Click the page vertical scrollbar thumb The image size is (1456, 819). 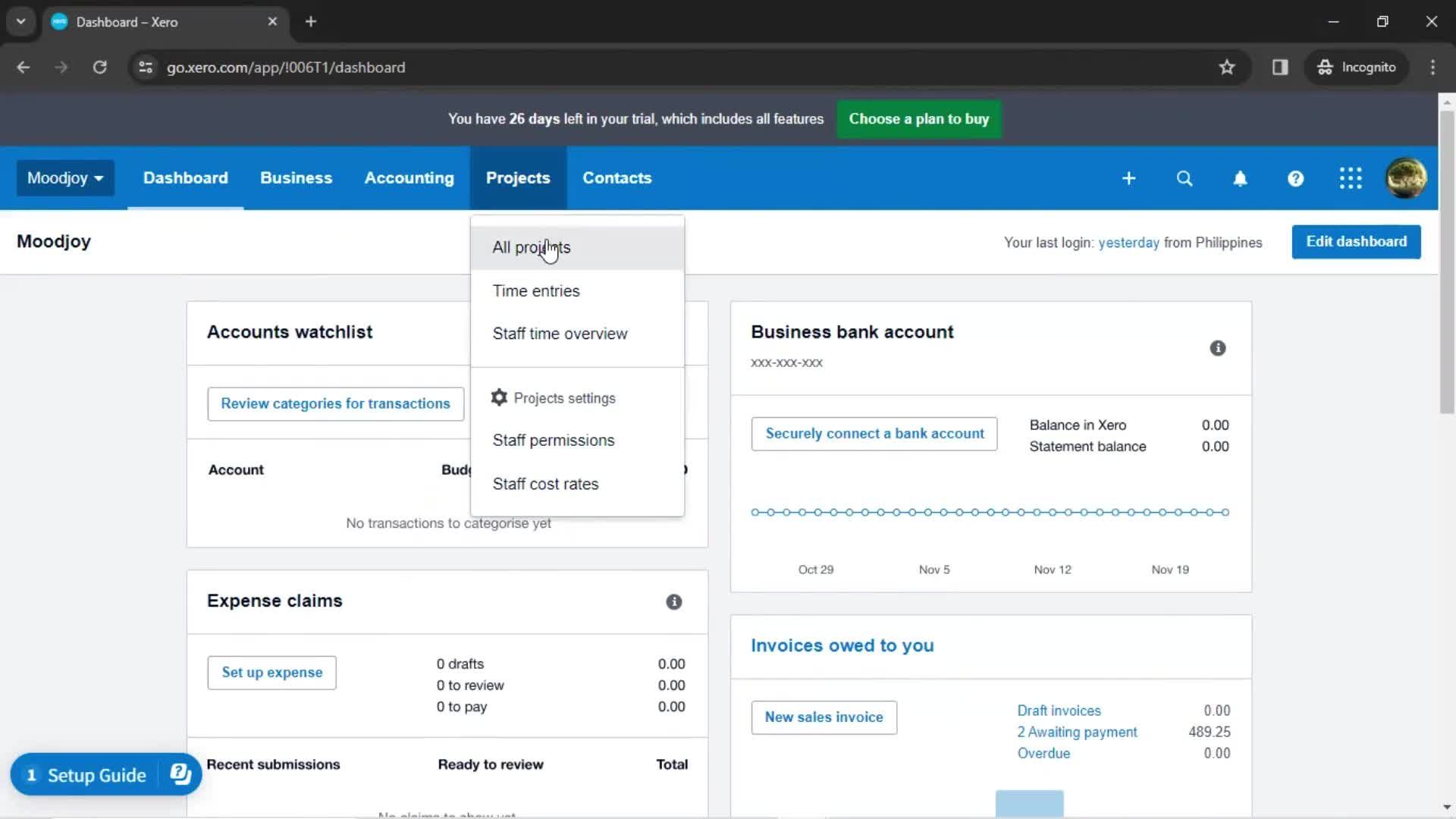pyautogui.click(x=1447, y=262)
